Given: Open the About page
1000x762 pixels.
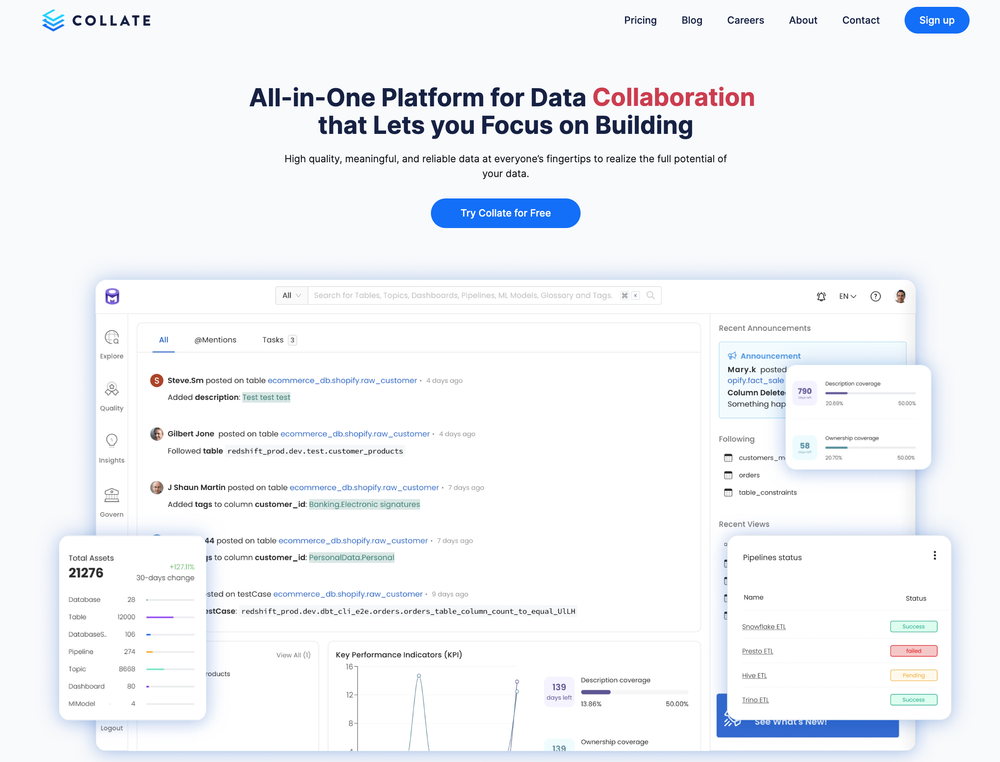Looking at the screenshot, I should tap(803, 20).
